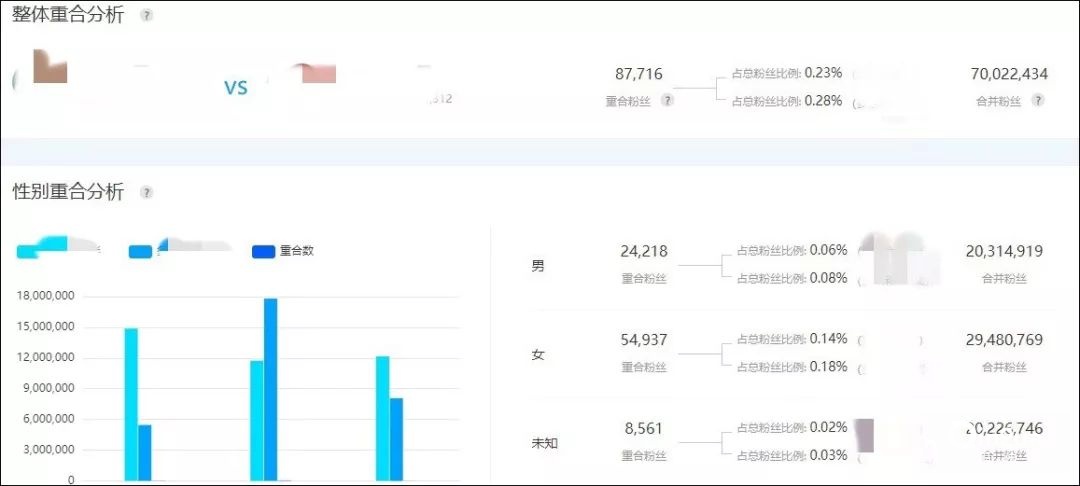This screenshot has width=1080, height=486.
Task: Select the 未知 gender row label
Action: [x=544, y=443]
